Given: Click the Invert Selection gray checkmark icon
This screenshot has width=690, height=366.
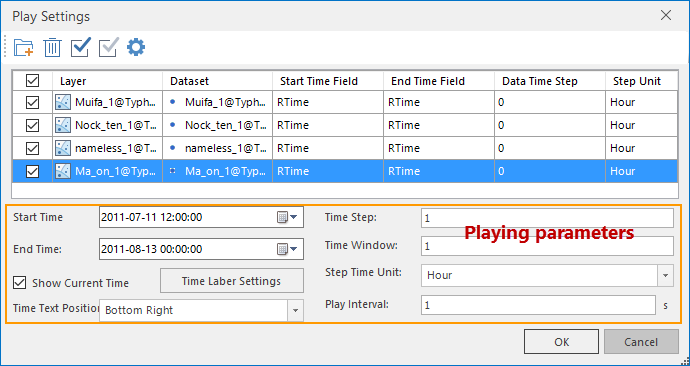Looking at the screenshot, I should [108, 47].
